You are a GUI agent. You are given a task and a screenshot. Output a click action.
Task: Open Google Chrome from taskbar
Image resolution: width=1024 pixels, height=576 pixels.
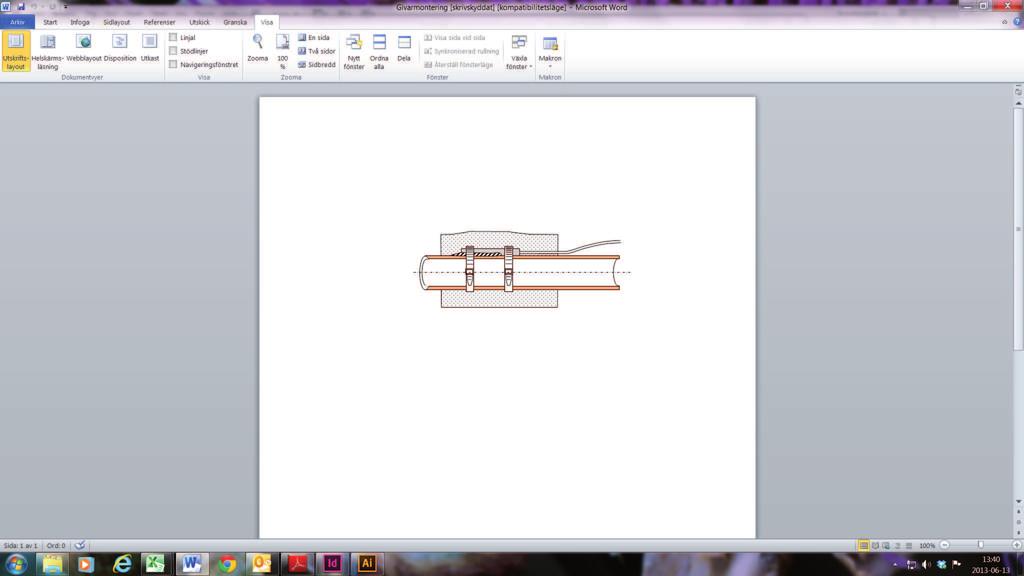[227, 564]
